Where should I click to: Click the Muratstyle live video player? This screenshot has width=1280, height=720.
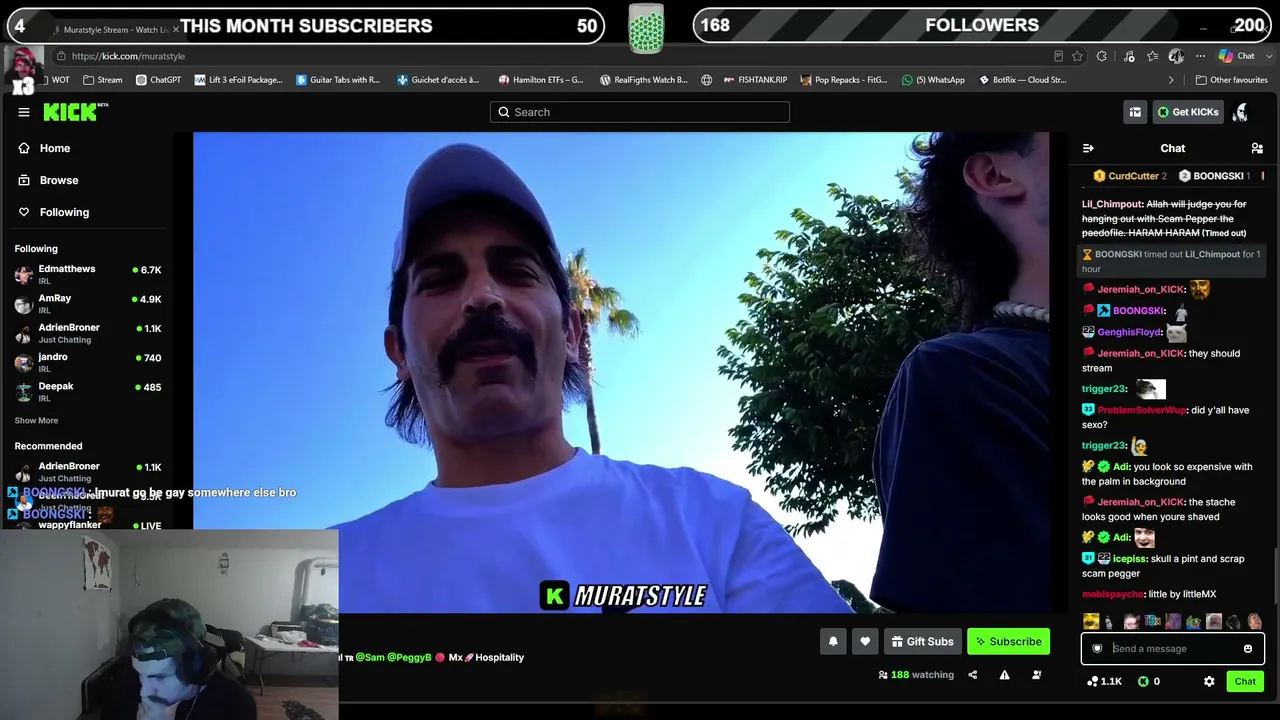[621, 372]
